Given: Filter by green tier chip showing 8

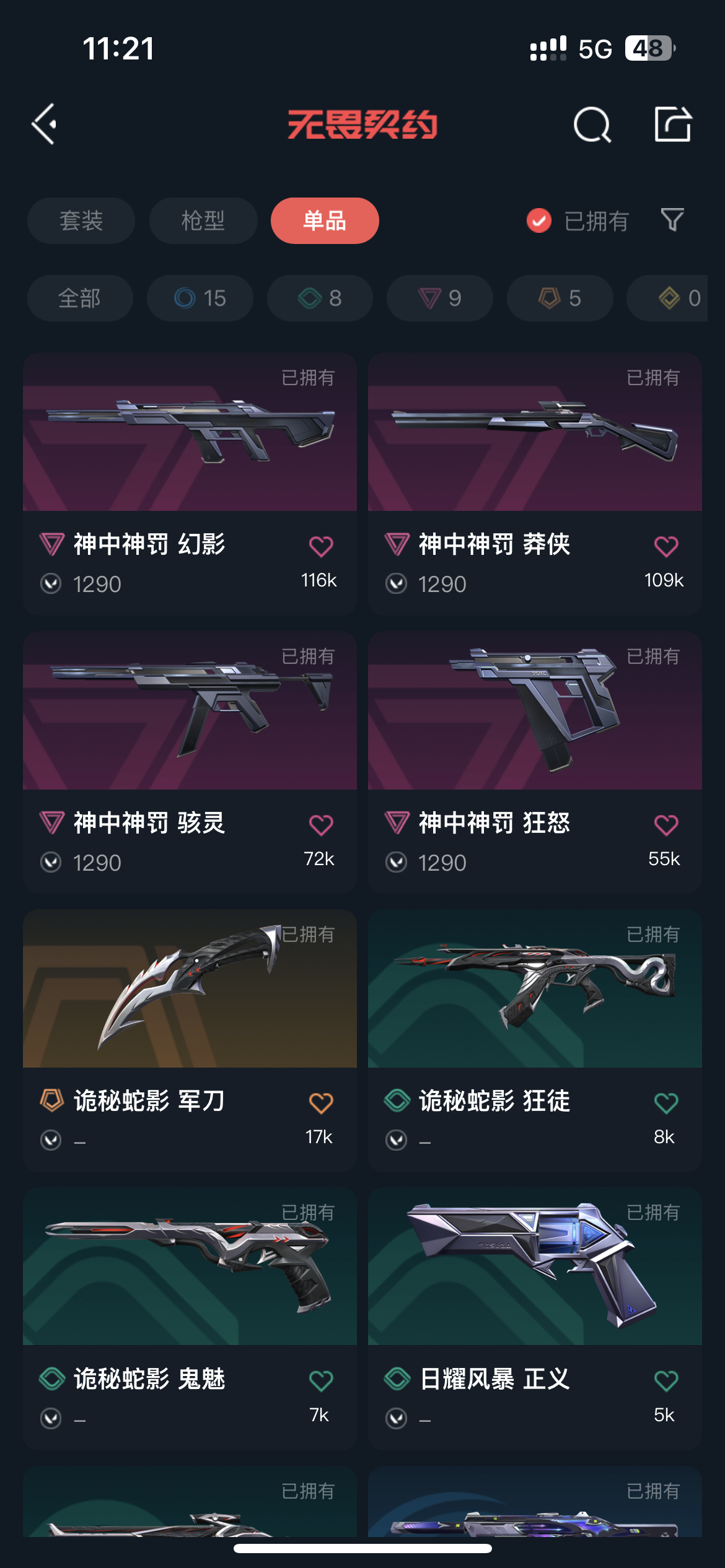Looking at the screenshot, I should point(320,298).
